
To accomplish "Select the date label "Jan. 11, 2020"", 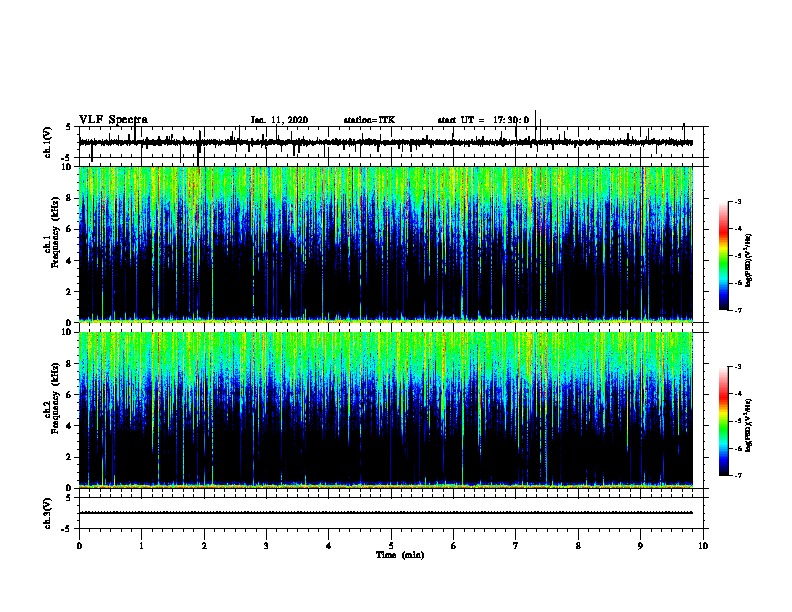I will click(279, 120).
